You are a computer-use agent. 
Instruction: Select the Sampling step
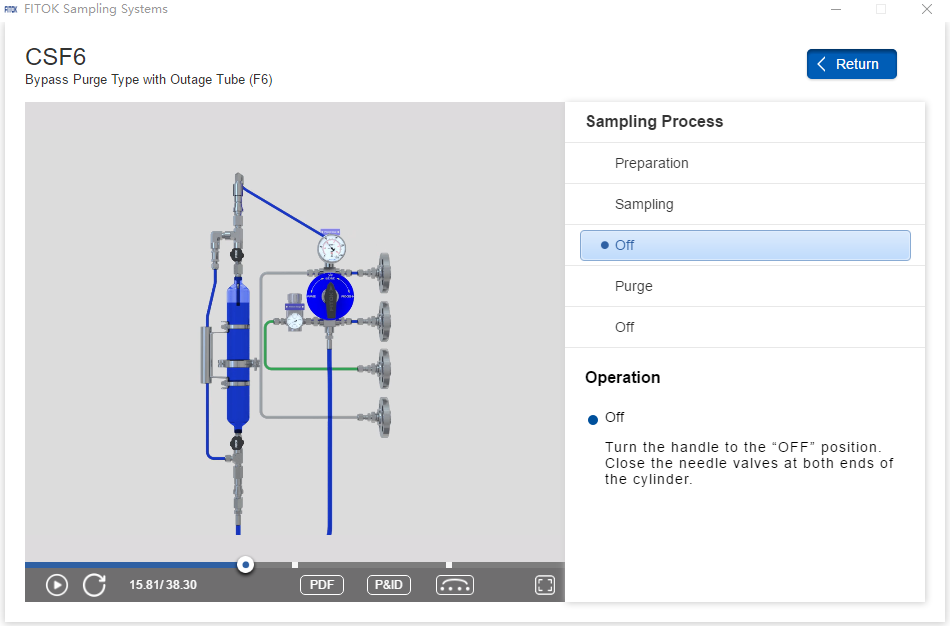tap(644, 204)
